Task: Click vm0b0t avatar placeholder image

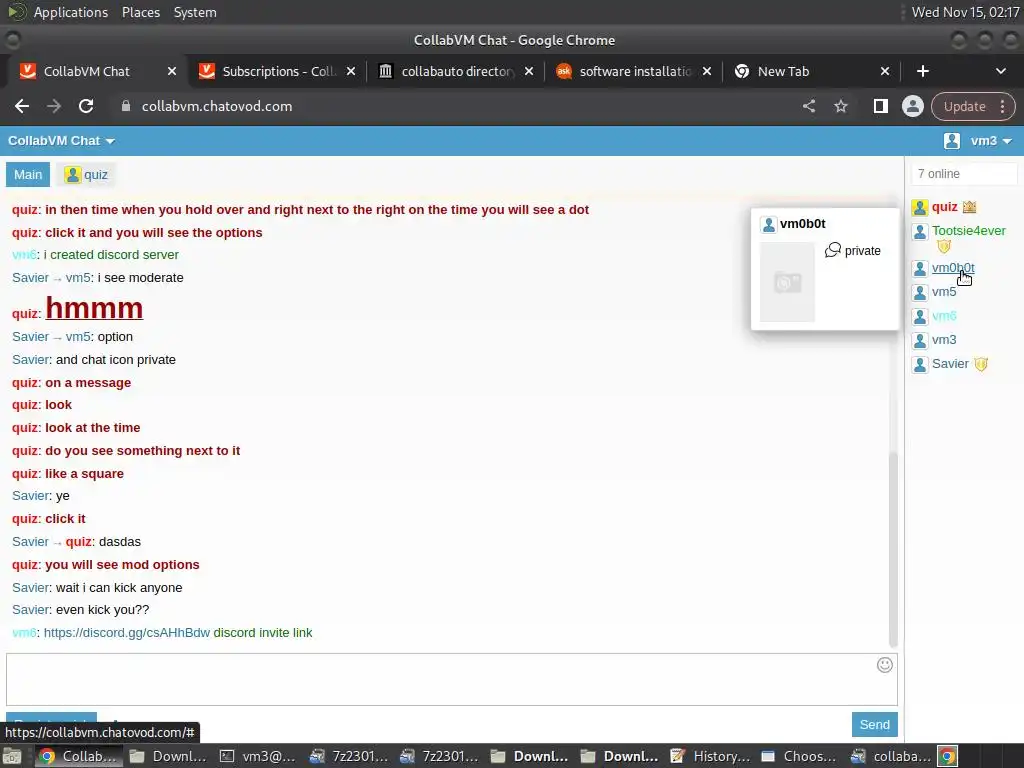Action: click(788, 282)
